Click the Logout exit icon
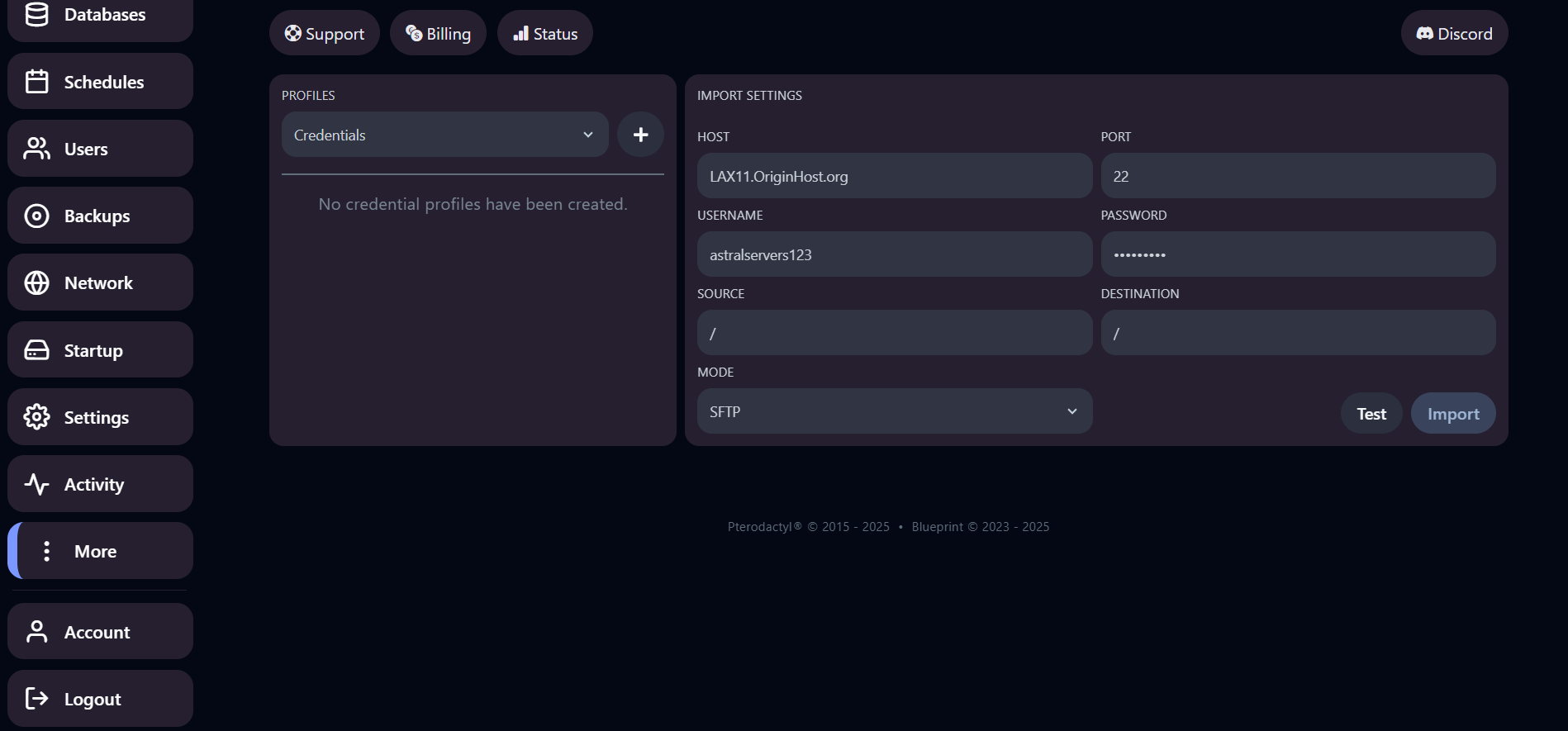The width and height of the screenshot is (1568, 731). tap(36, 699)
